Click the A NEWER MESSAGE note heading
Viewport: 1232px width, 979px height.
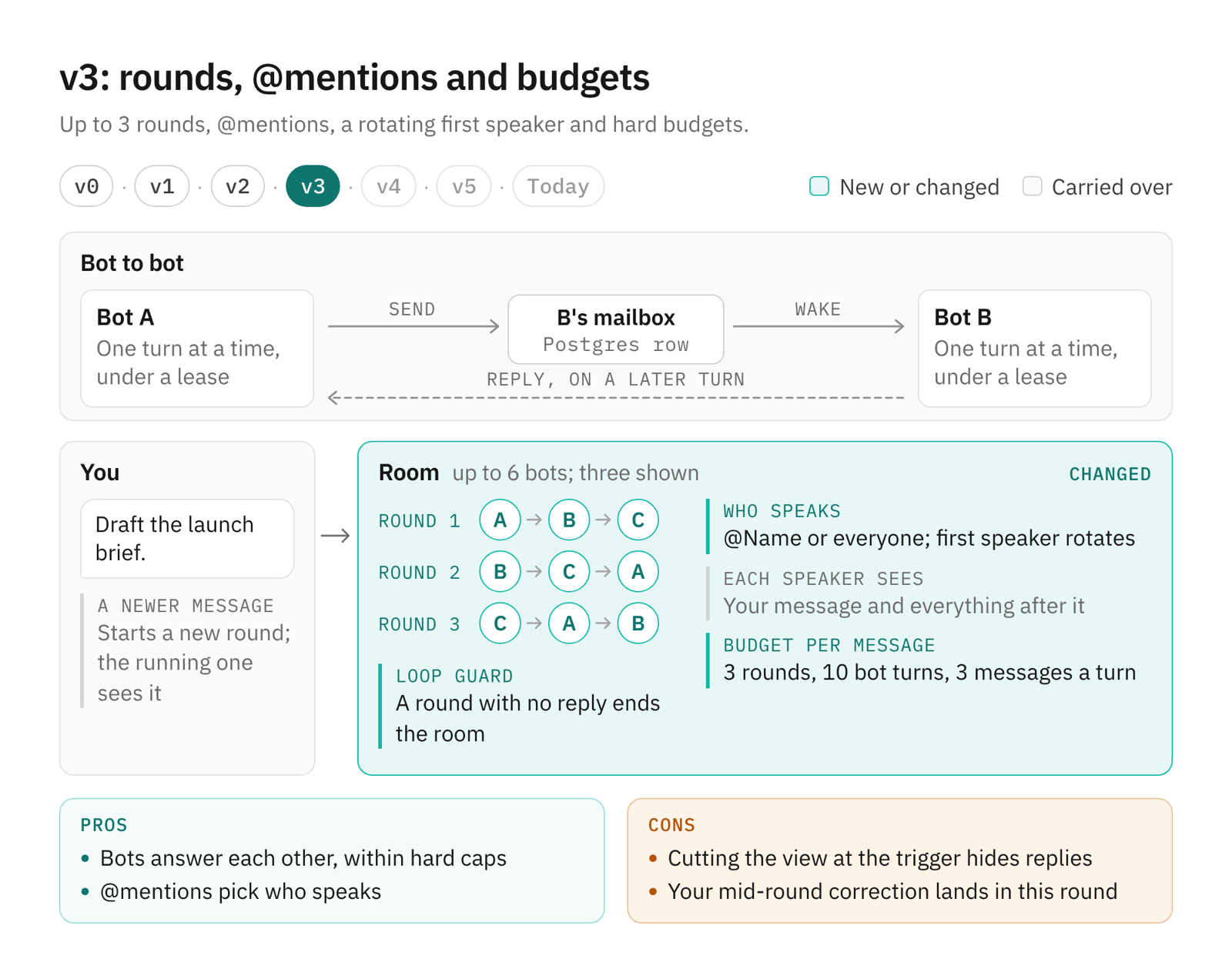coord(186,606)
